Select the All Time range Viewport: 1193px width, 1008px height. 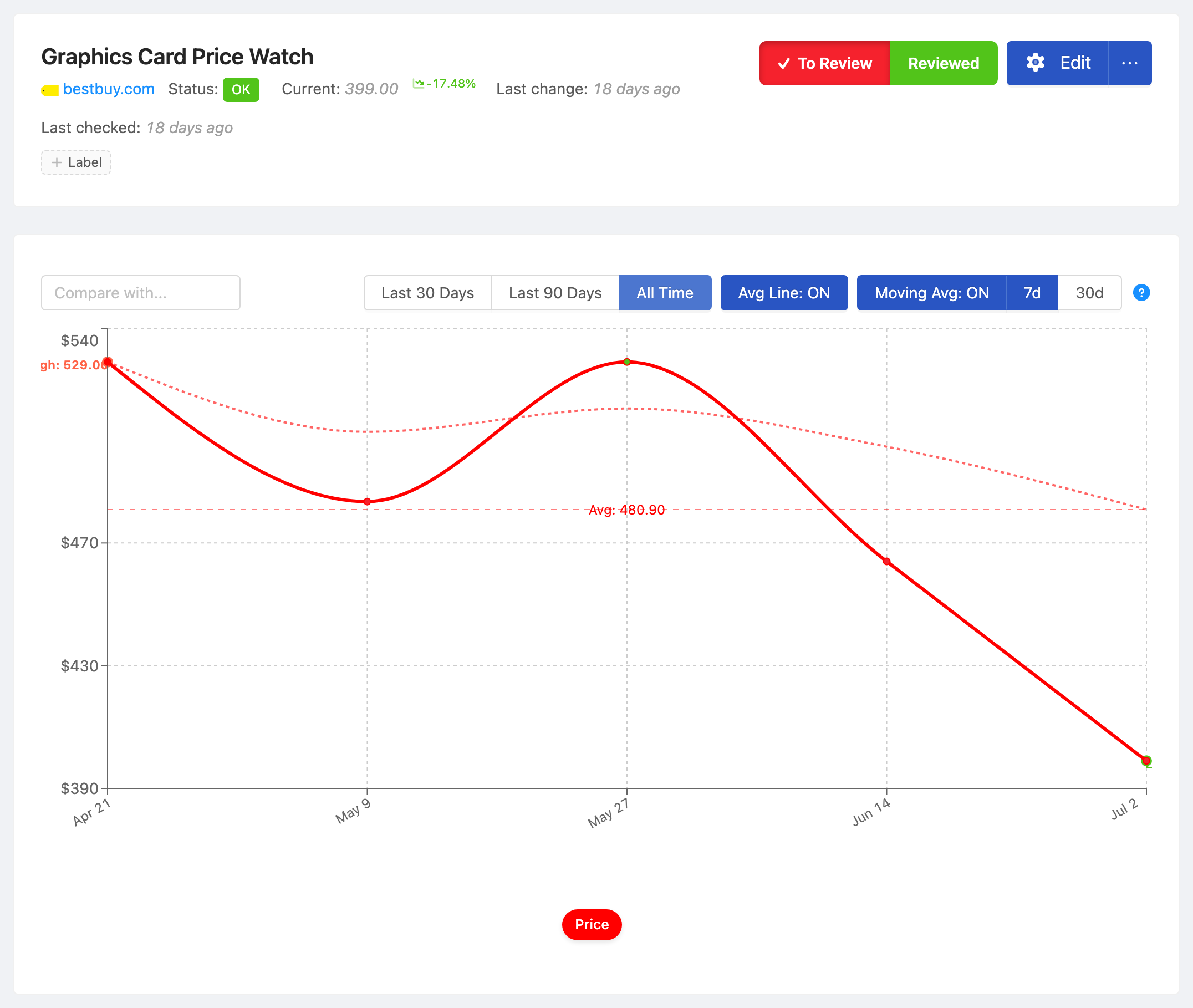pos(665,293)
